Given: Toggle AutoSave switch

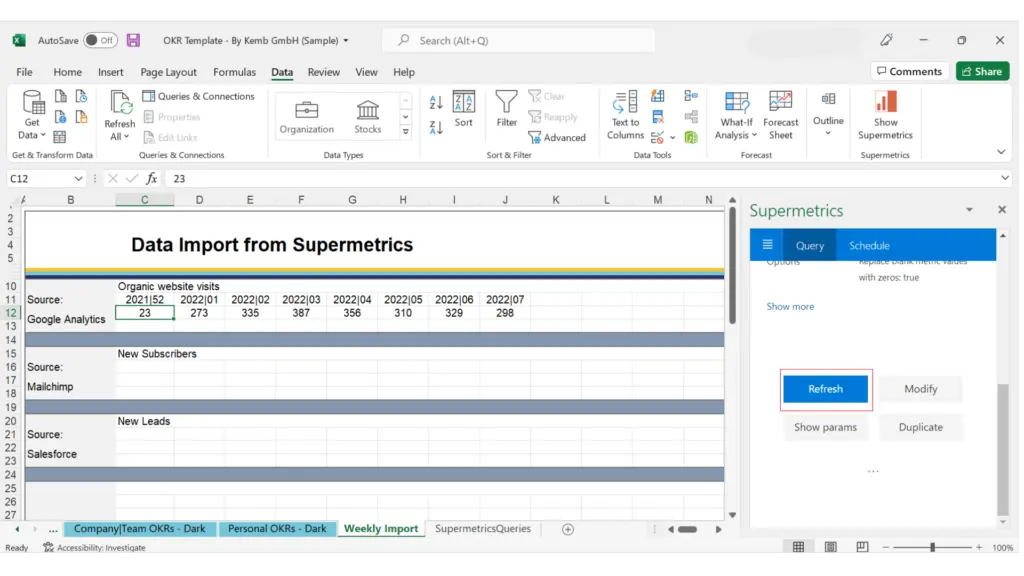Looking at the screenshot, I should 101,40.
